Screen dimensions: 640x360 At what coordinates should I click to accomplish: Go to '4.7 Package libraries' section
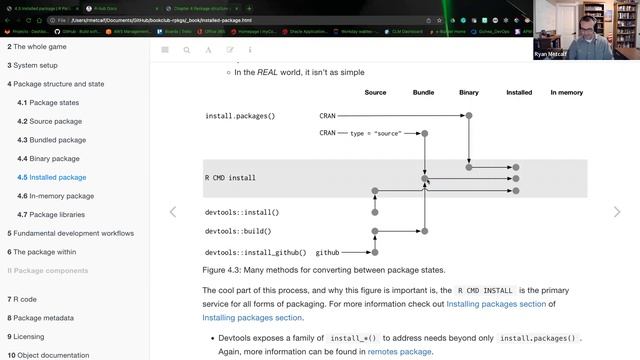[x=51, y=214]
